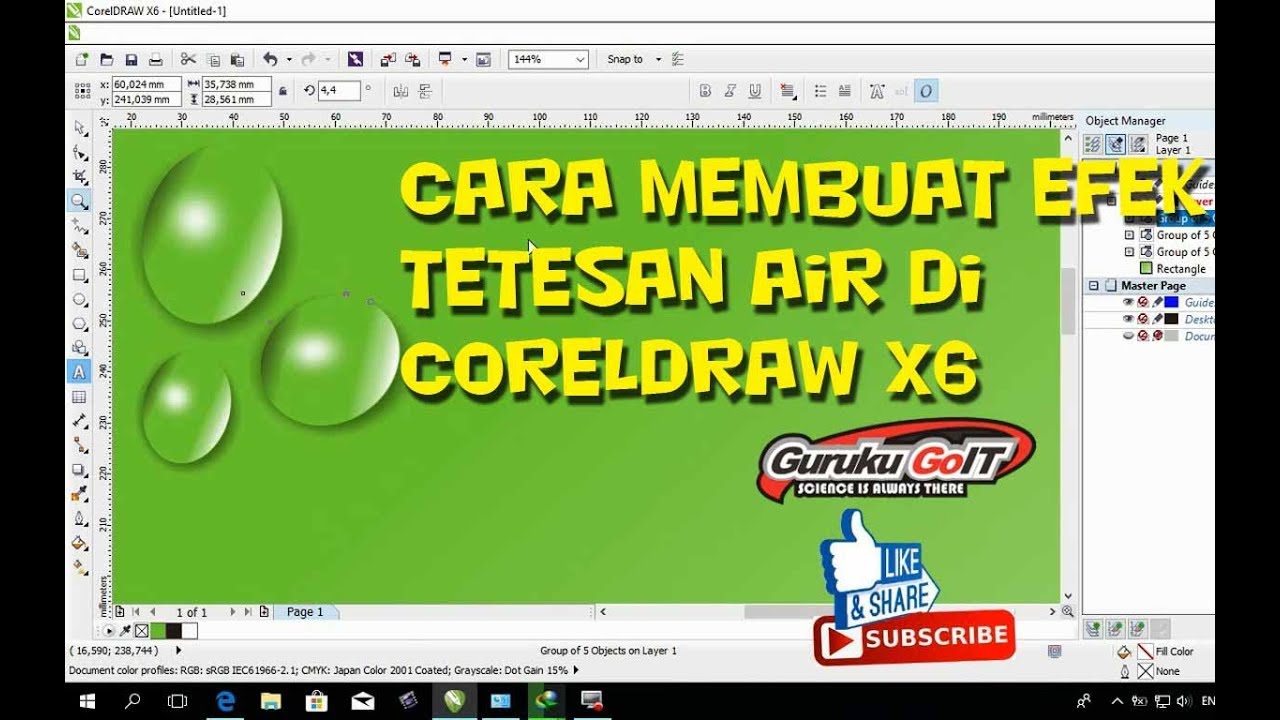Screen dimensions: 1280x720
Task: Toggle Show Object Properties in Object Manager
Action: click(x=1093, y=144)
